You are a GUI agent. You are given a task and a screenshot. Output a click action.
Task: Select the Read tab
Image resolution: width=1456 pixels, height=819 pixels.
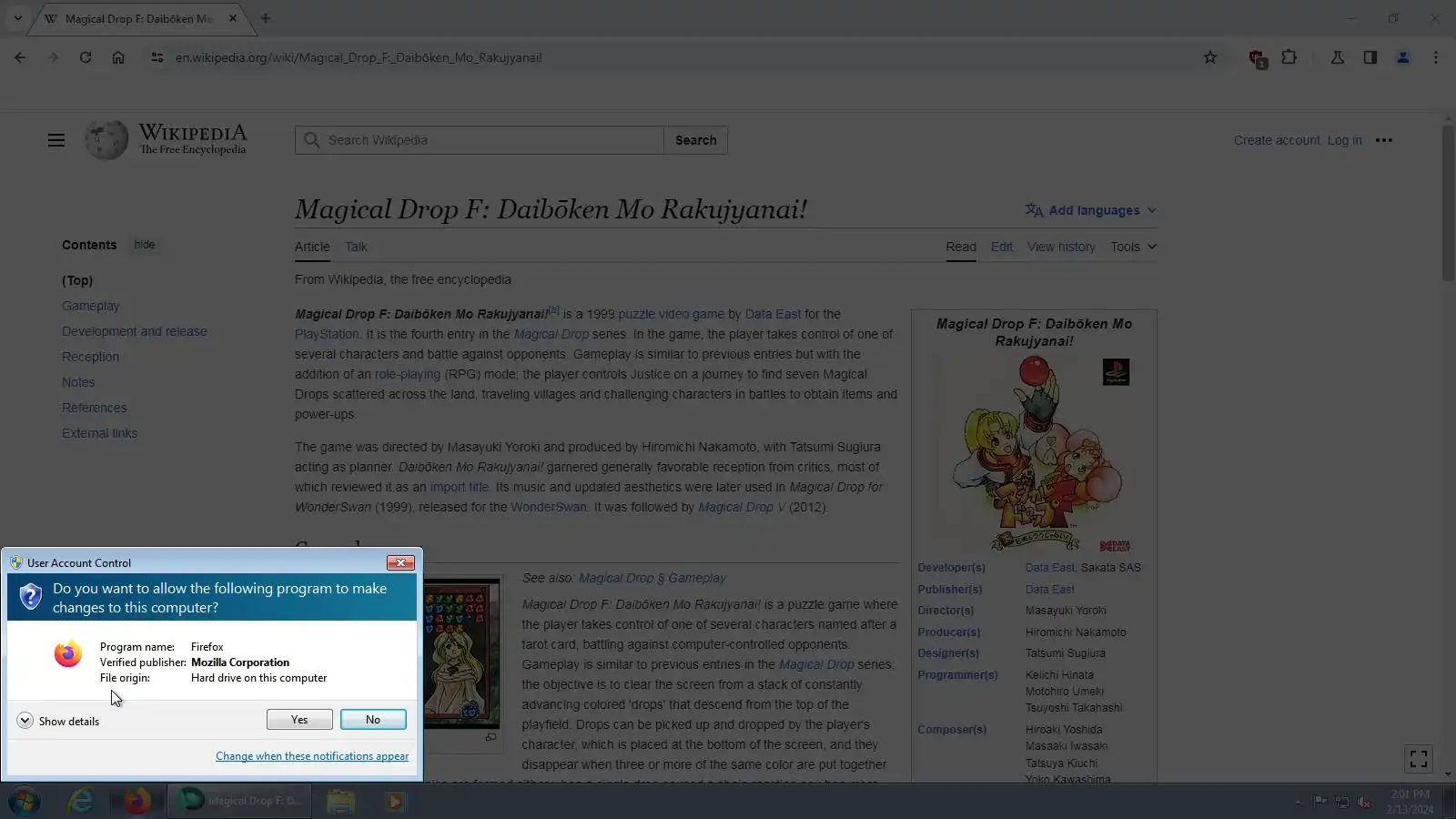click(961, 247)
